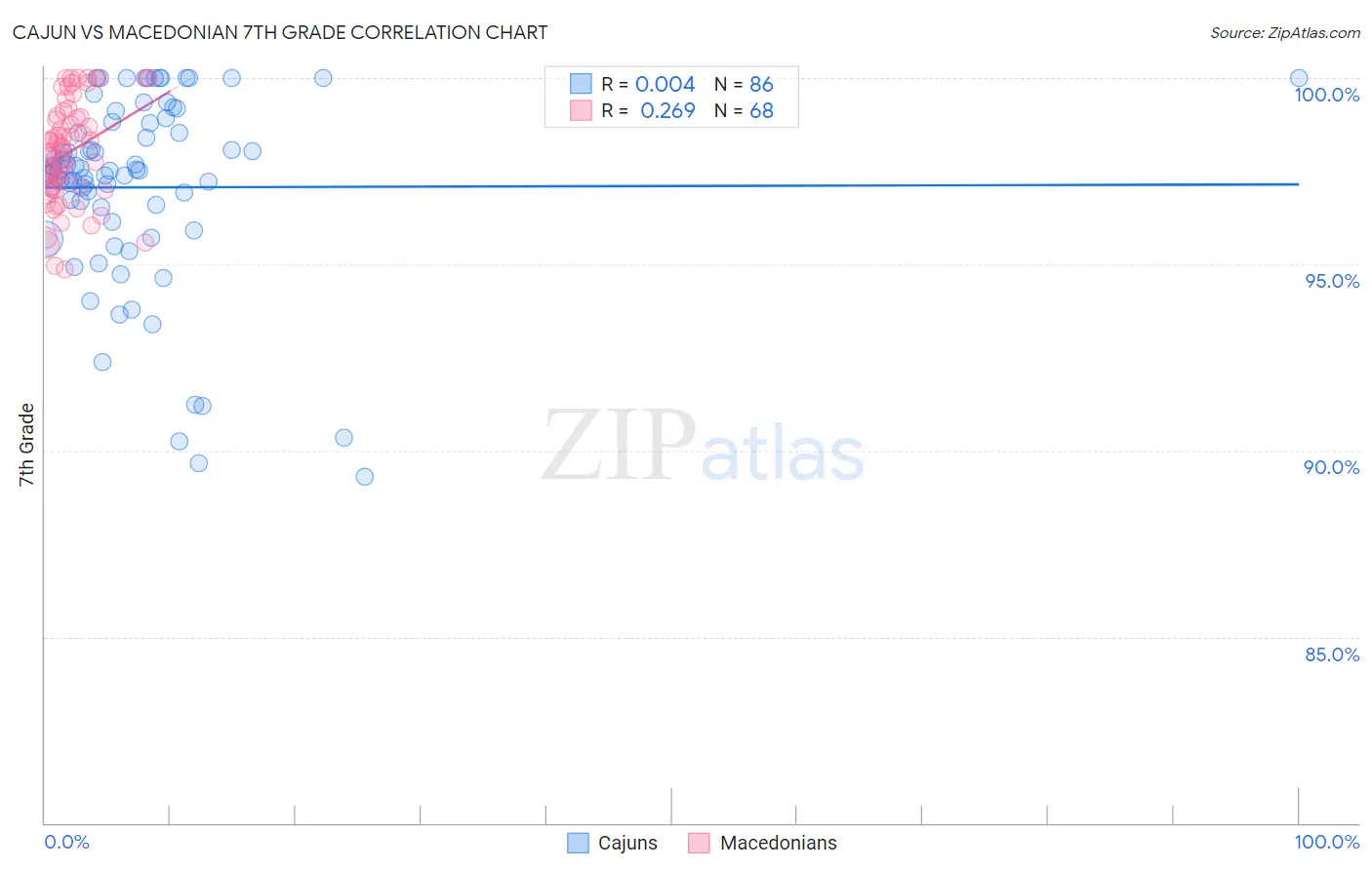1372x870 pixels.
Task: Click the 100.0% y-axis label
Action: pyautogui.click(x=1327, y=95)
